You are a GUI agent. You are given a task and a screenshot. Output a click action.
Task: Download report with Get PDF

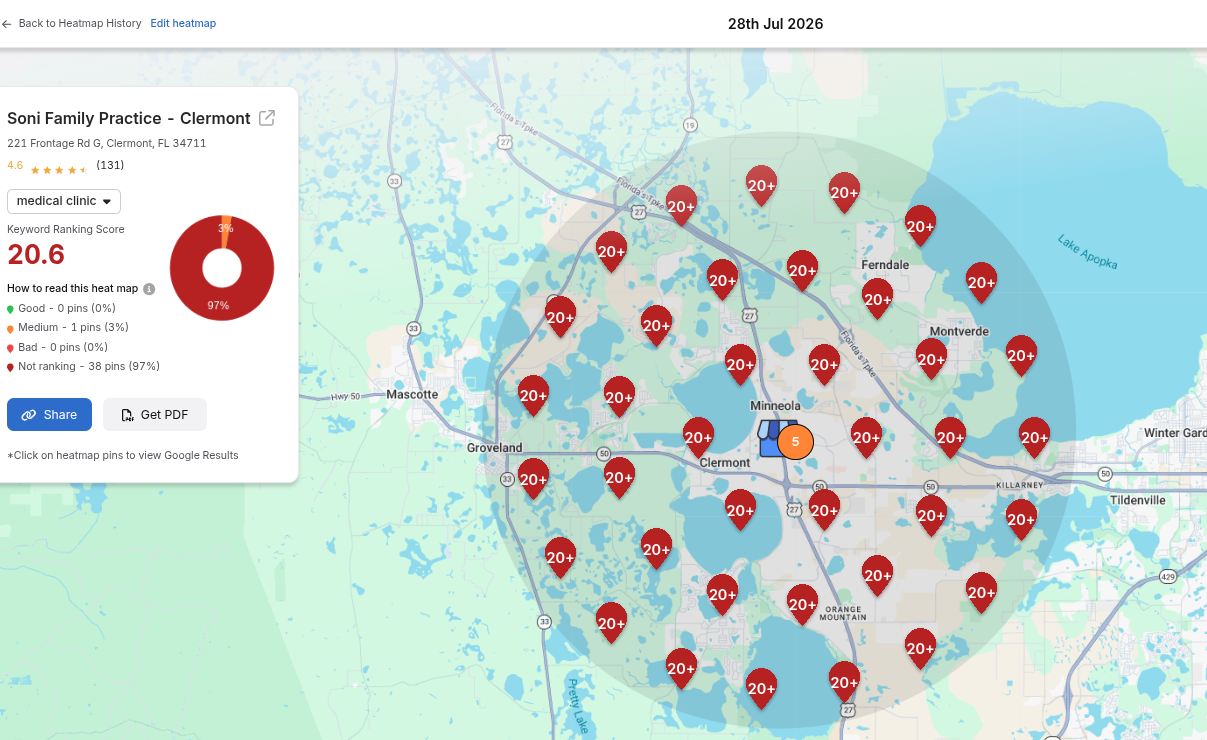154,415
